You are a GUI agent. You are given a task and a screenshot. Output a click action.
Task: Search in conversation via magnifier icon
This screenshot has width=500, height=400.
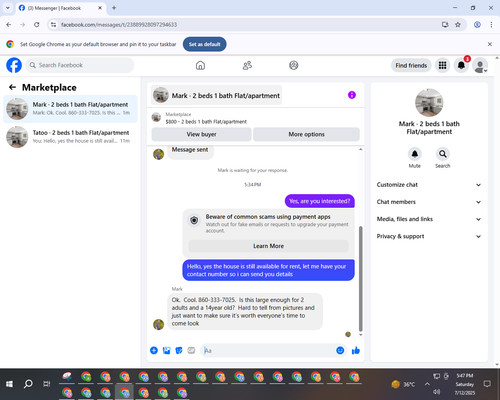click(x=443, y=154)
